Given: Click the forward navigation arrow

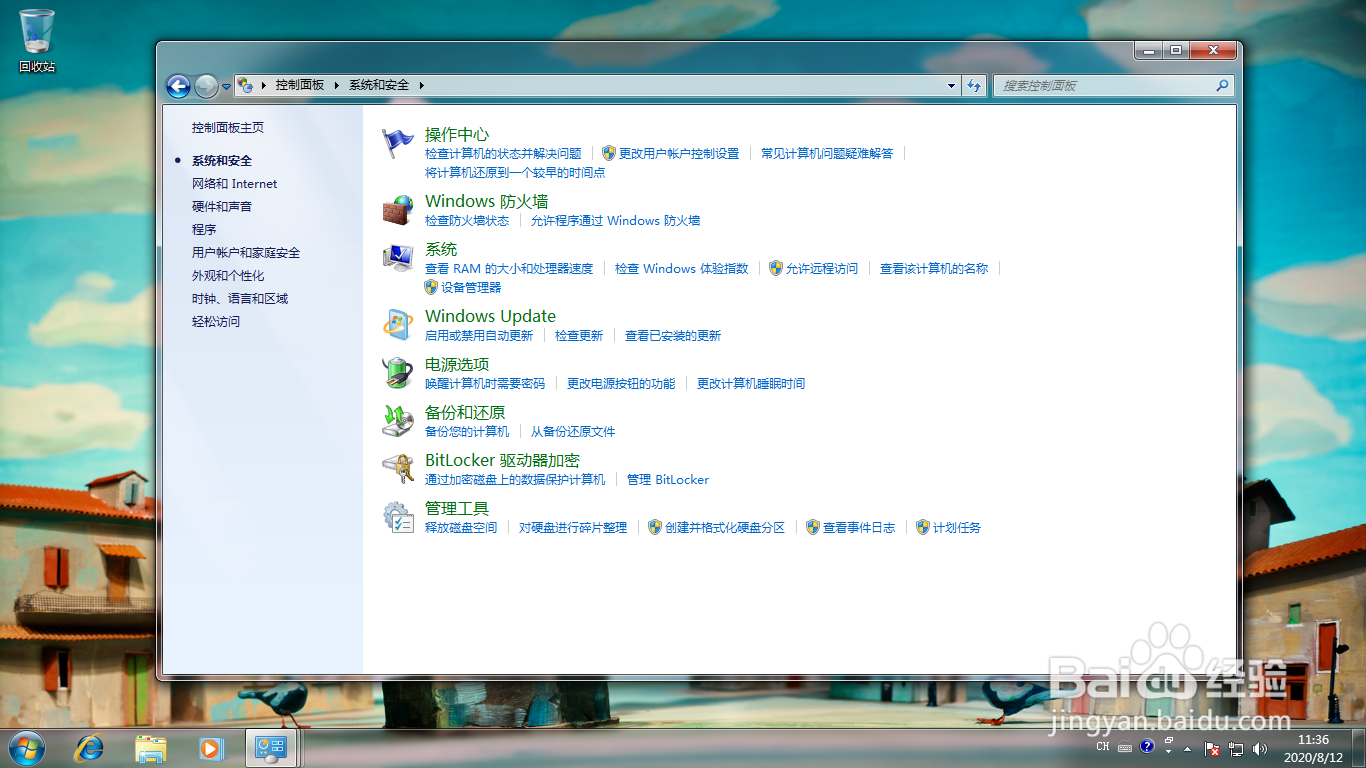Looking at the screenshot, I should pyautogui.click(x=206, y=86).
